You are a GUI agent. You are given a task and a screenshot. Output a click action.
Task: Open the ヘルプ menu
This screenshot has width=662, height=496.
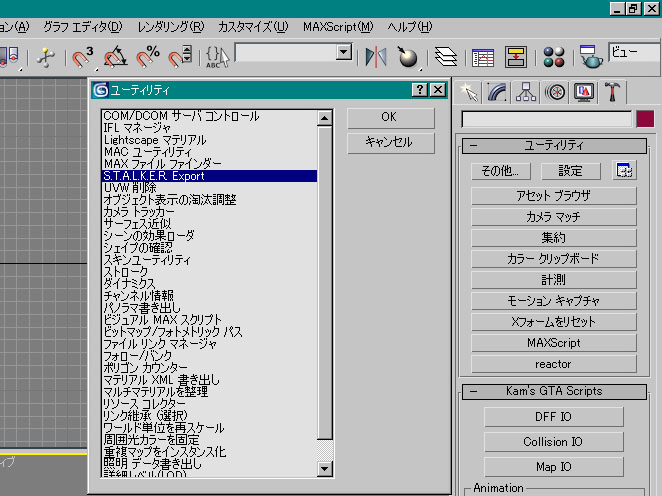410,27
